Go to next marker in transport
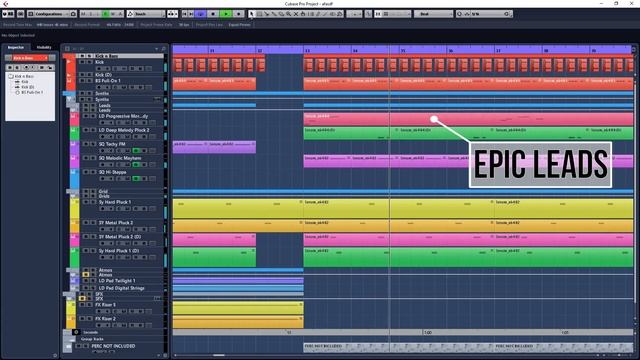Screen dimensions: 640x360 tap(191, 14)
